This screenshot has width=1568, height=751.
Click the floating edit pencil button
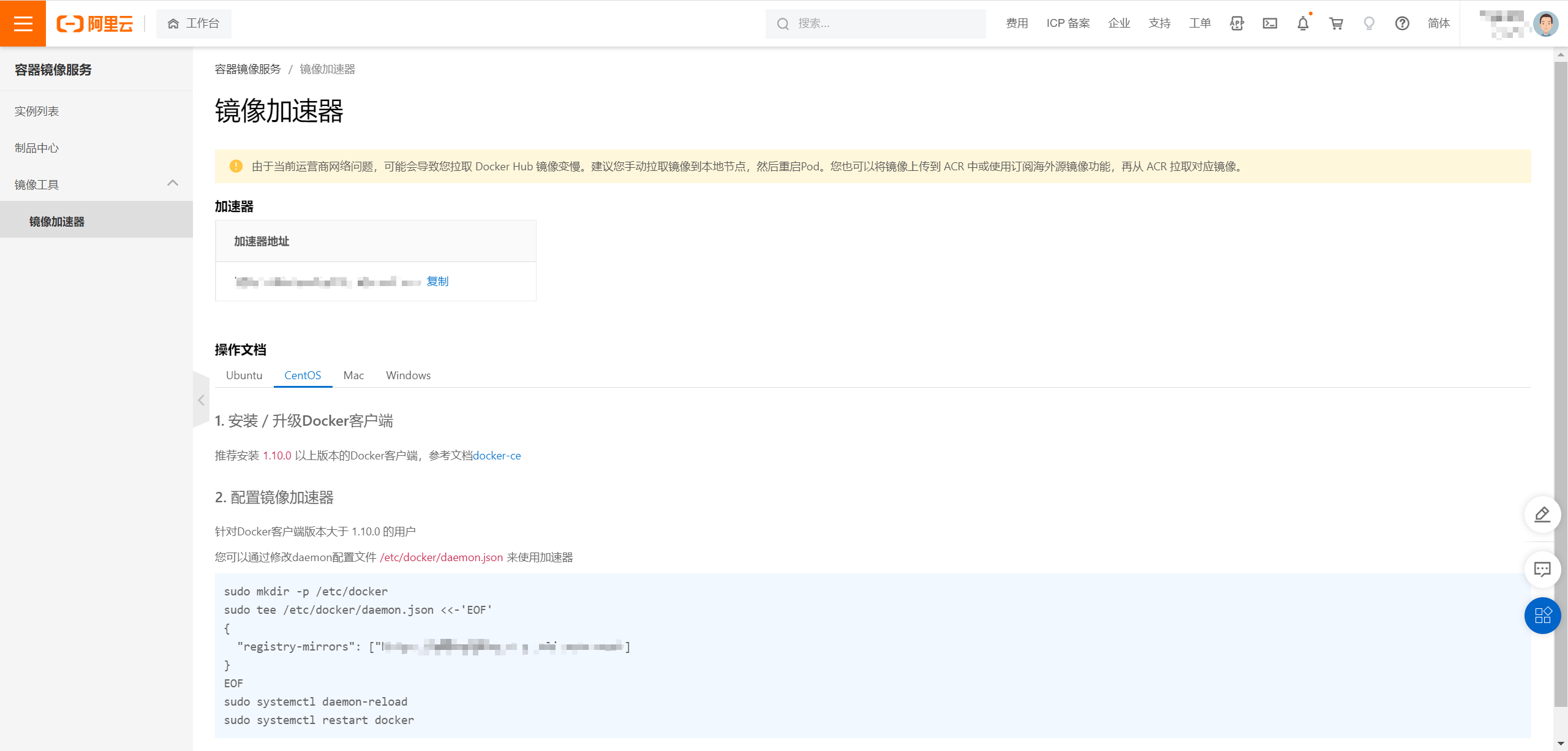tap(1542, 514)
